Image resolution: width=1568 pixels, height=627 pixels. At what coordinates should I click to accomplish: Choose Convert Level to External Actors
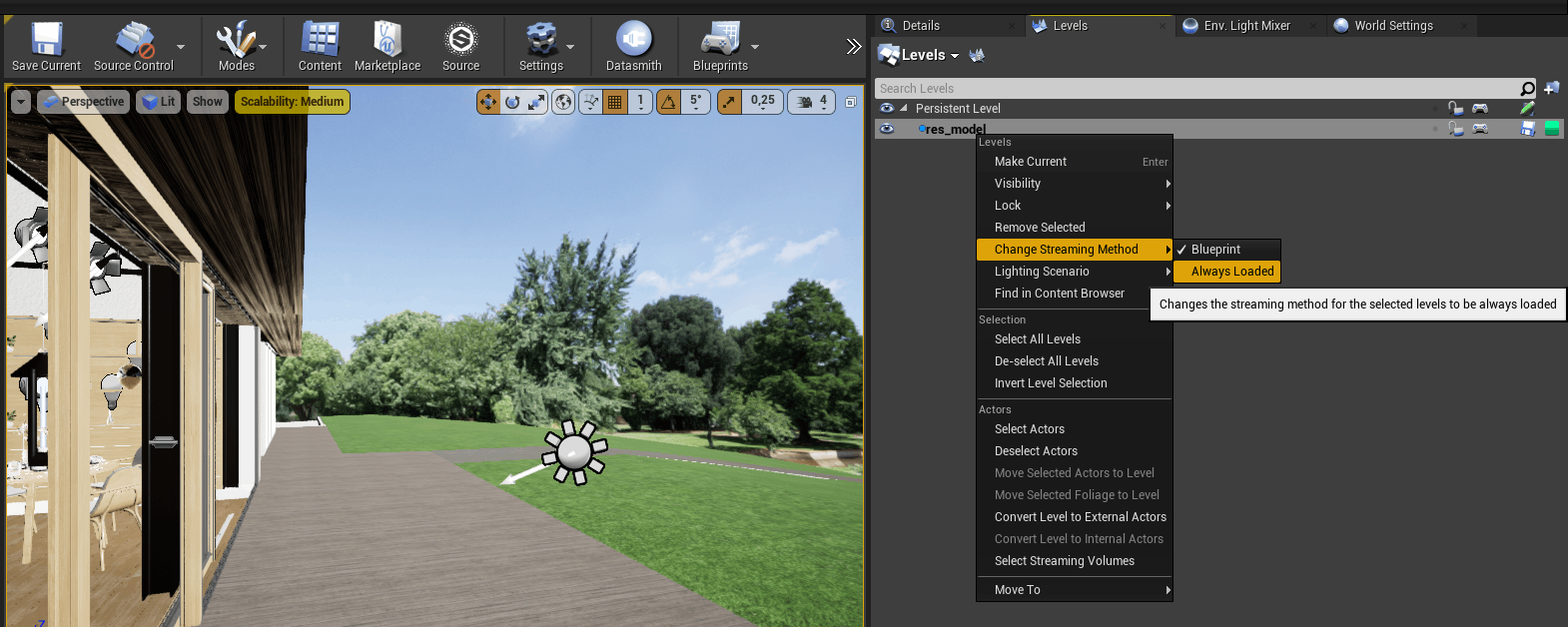pos(1074,517)
